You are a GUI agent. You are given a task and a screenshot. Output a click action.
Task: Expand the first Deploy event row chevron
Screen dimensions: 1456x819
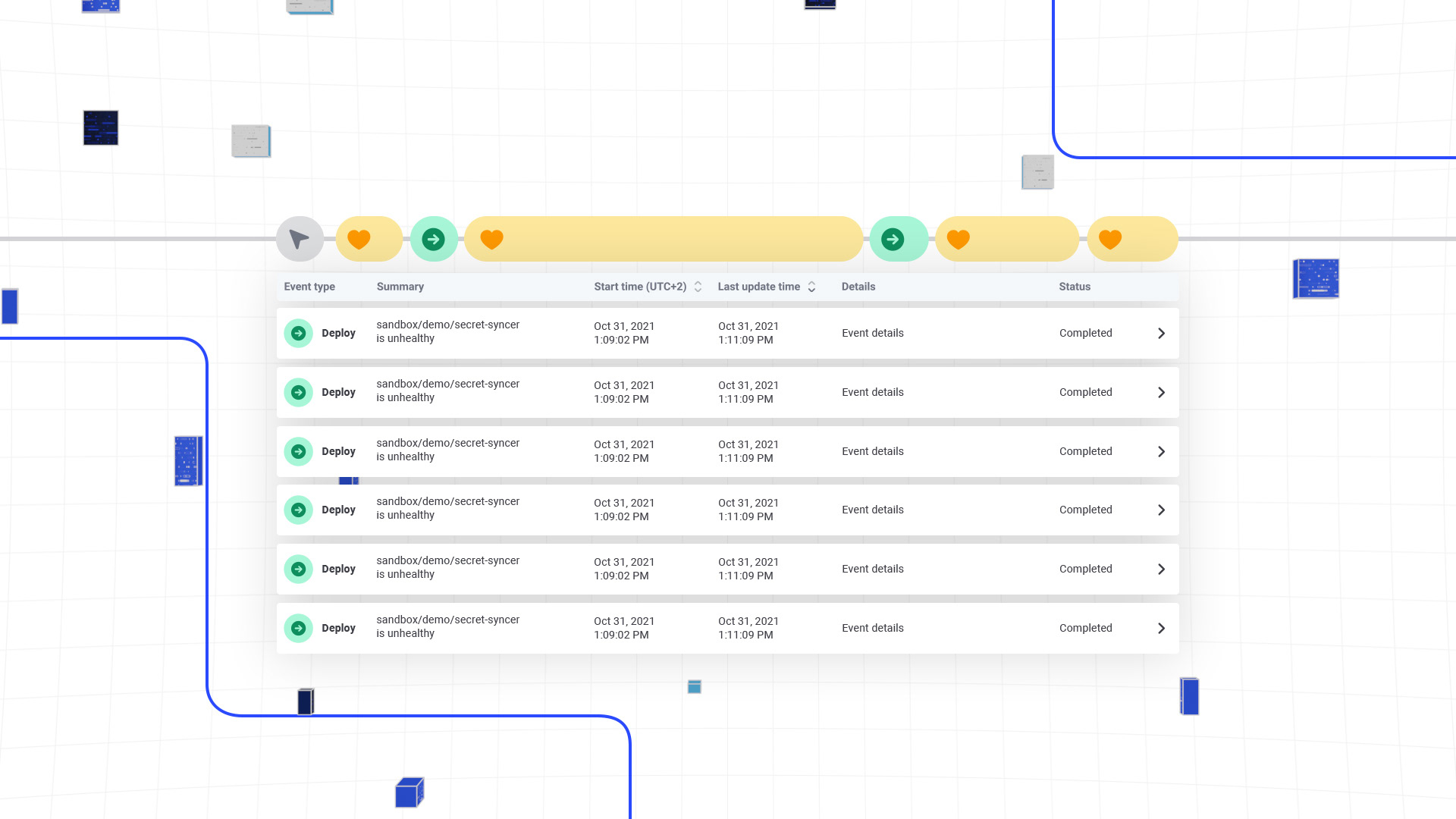1161,334
